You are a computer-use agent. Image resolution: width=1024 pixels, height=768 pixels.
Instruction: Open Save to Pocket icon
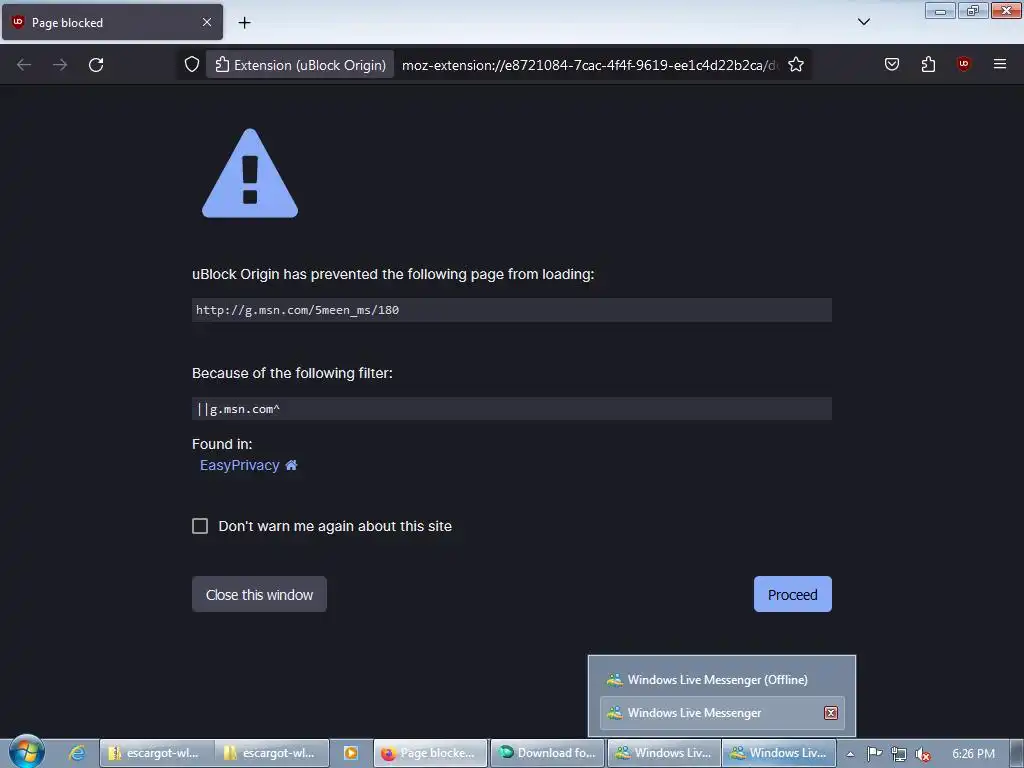[x=892, y=64]
